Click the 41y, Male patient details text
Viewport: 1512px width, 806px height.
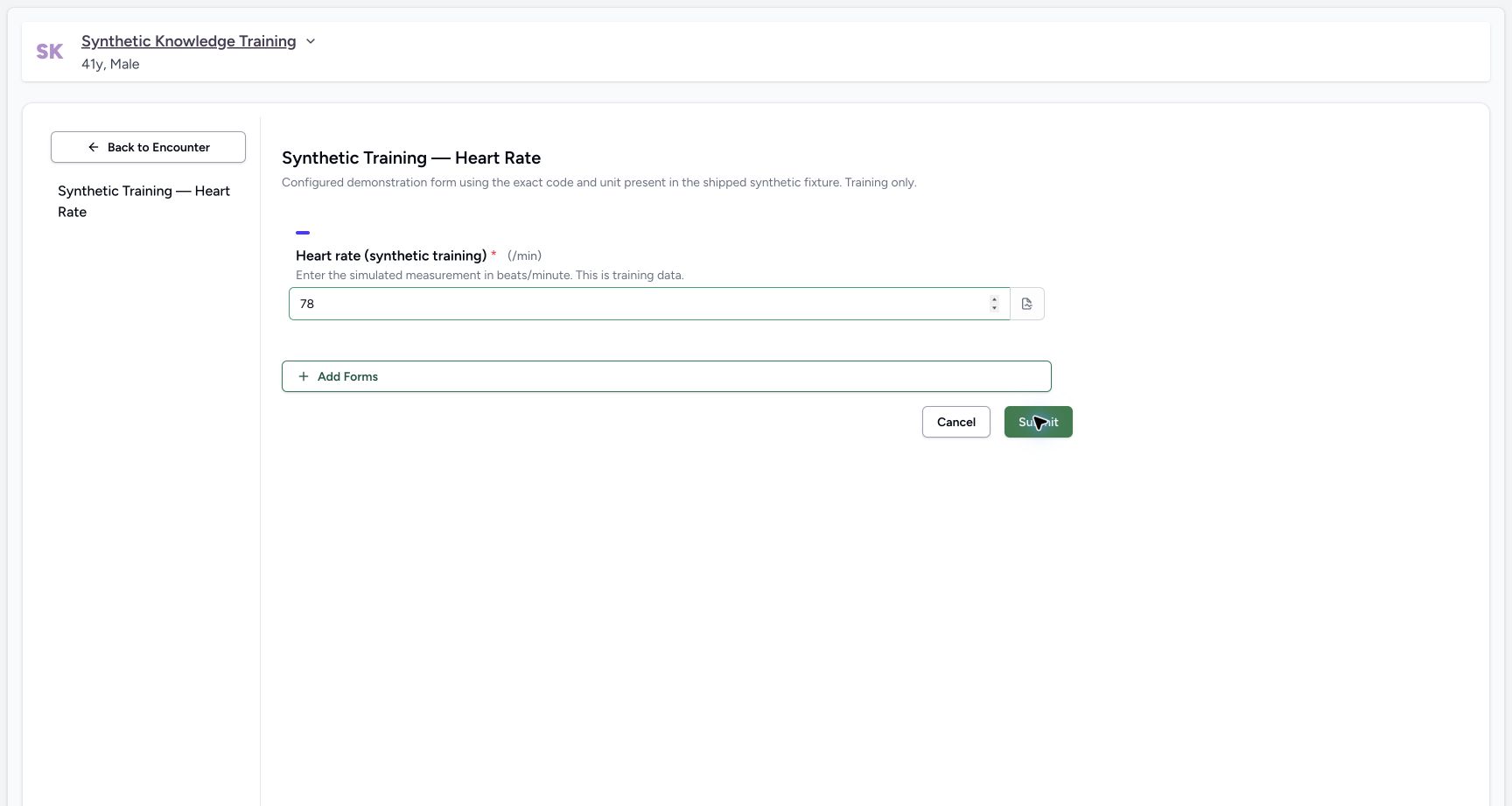[x=110, y=64]
